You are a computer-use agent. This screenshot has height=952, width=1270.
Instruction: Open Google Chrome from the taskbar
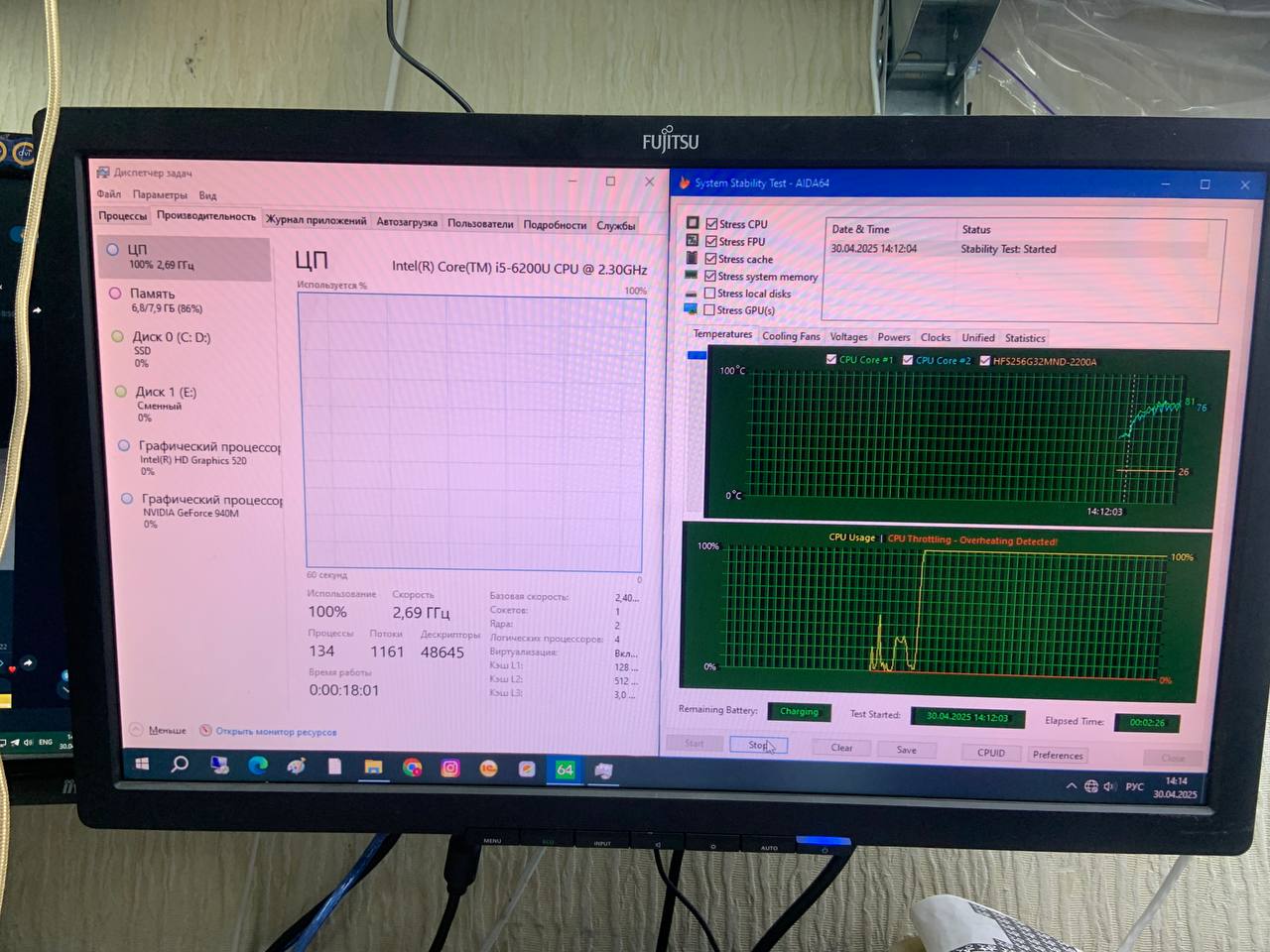[x=412, y=768]
